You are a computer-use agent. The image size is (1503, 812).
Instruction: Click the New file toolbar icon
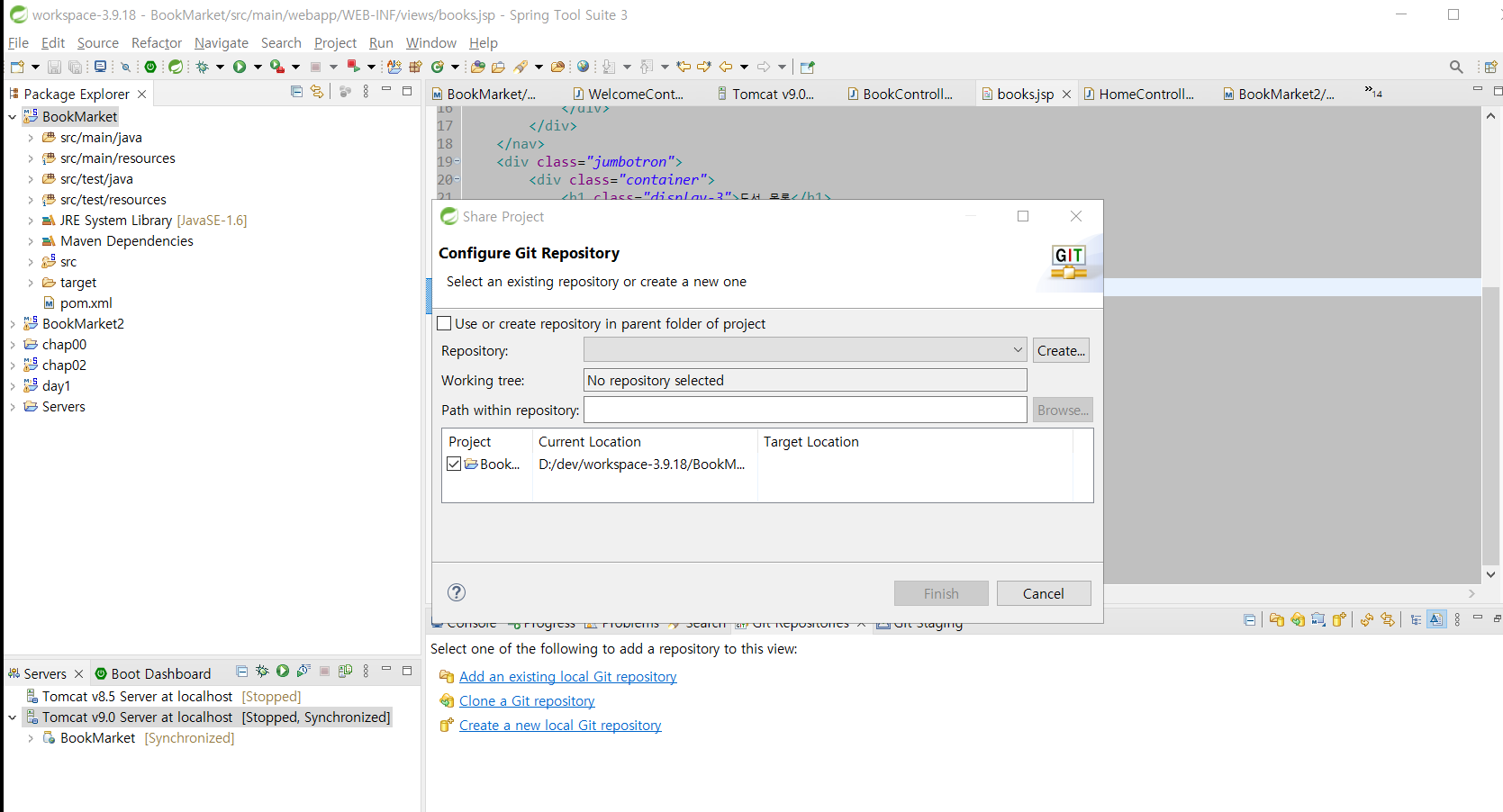[17, 67]
